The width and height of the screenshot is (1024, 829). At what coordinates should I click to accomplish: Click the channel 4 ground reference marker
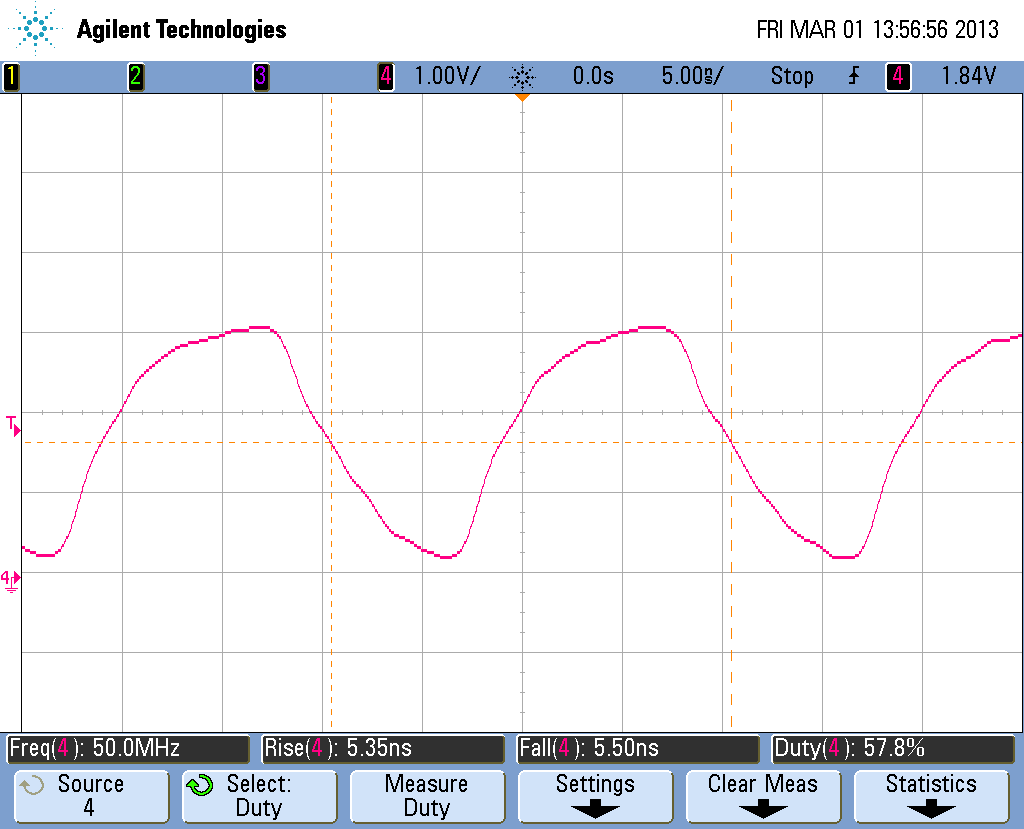pyautogui.click(x=11, y=580)
